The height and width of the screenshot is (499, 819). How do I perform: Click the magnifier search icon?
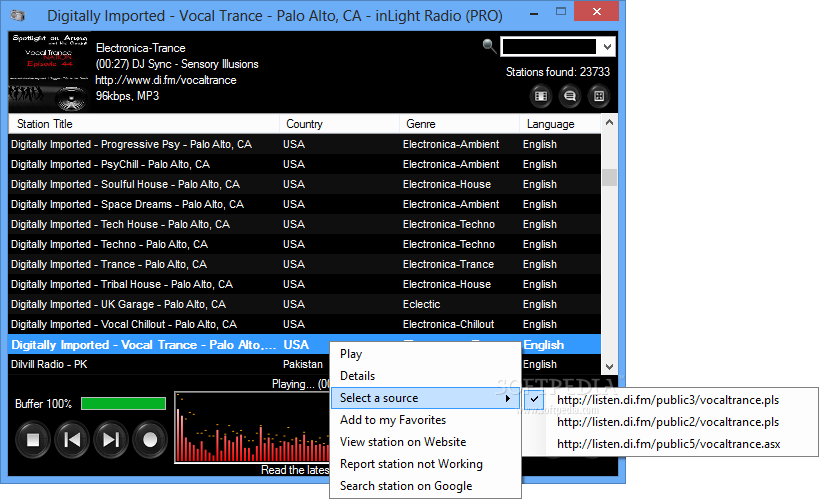coord(489,46)
